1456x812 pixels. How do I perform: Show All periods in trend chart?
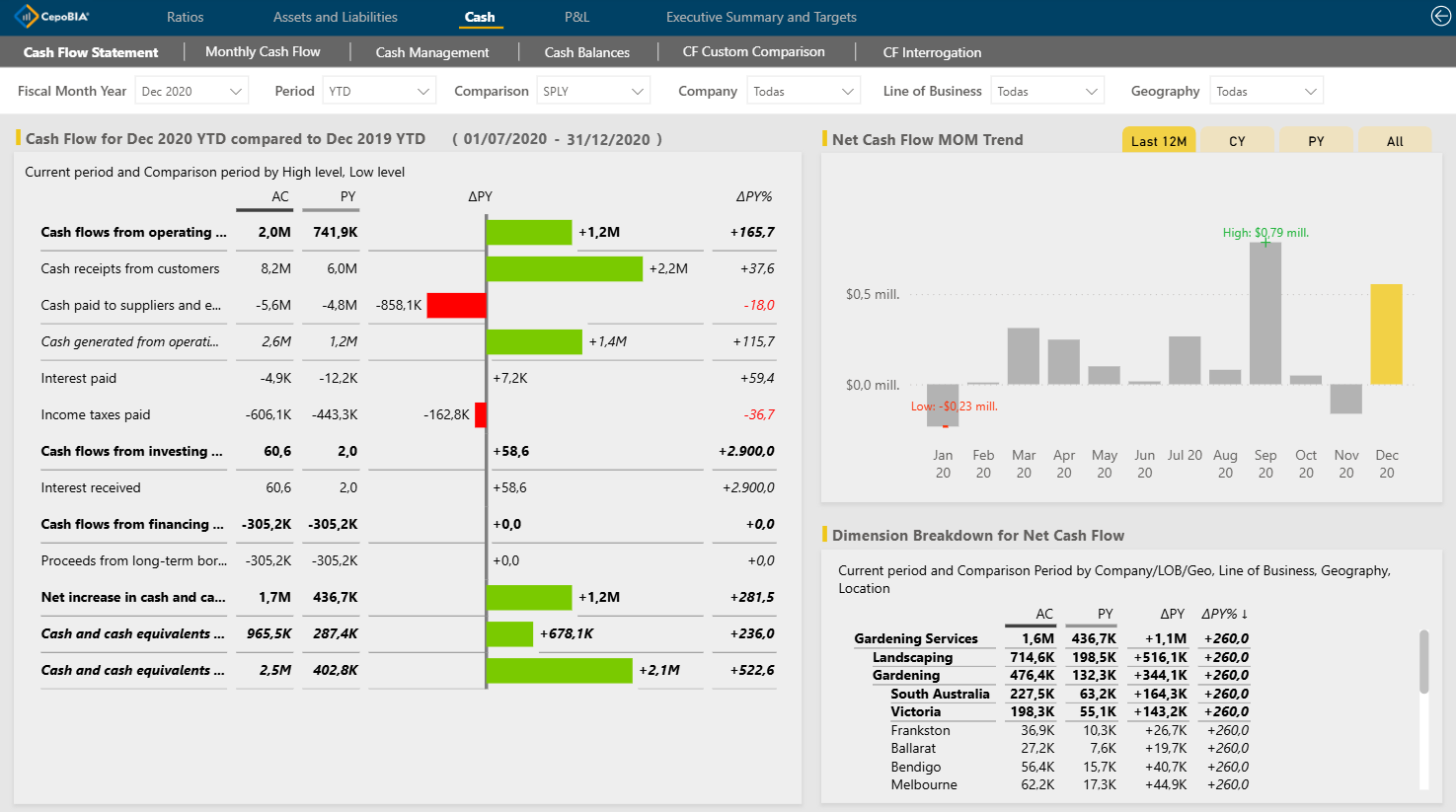1394,141
